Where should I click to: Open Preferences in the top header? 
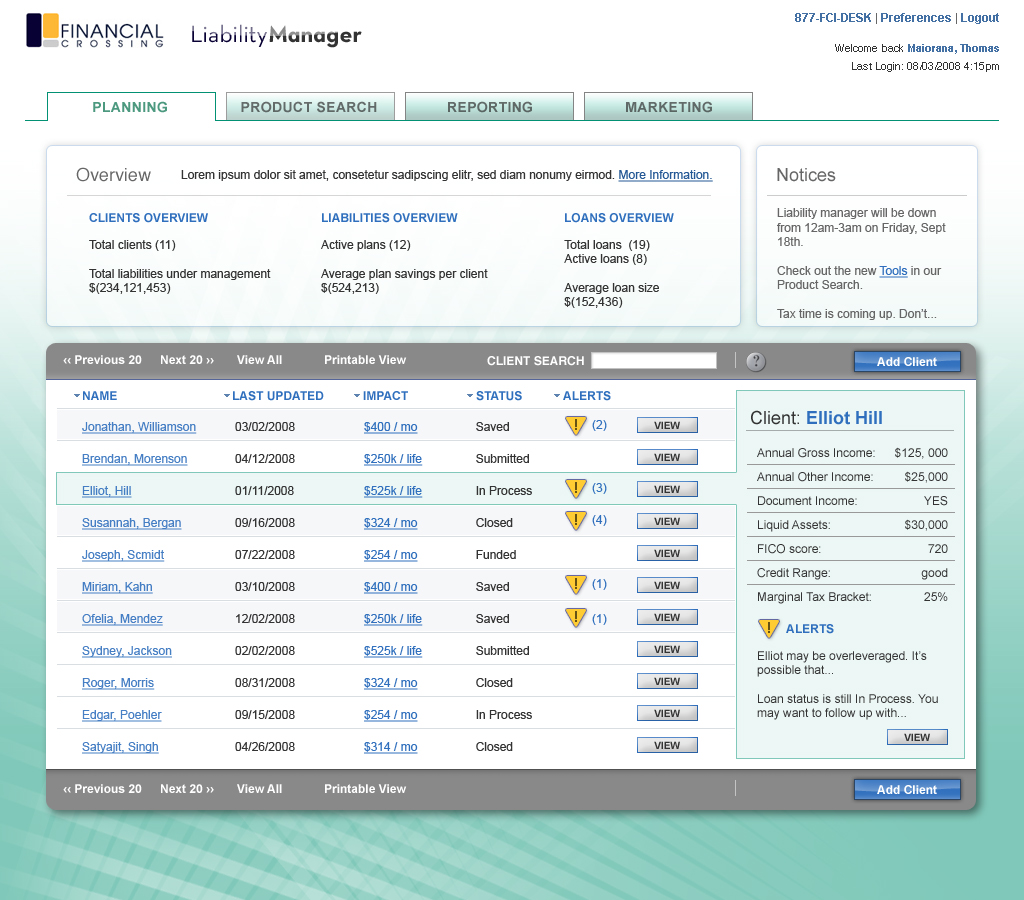pyautogui.click(x=915, y=18)
